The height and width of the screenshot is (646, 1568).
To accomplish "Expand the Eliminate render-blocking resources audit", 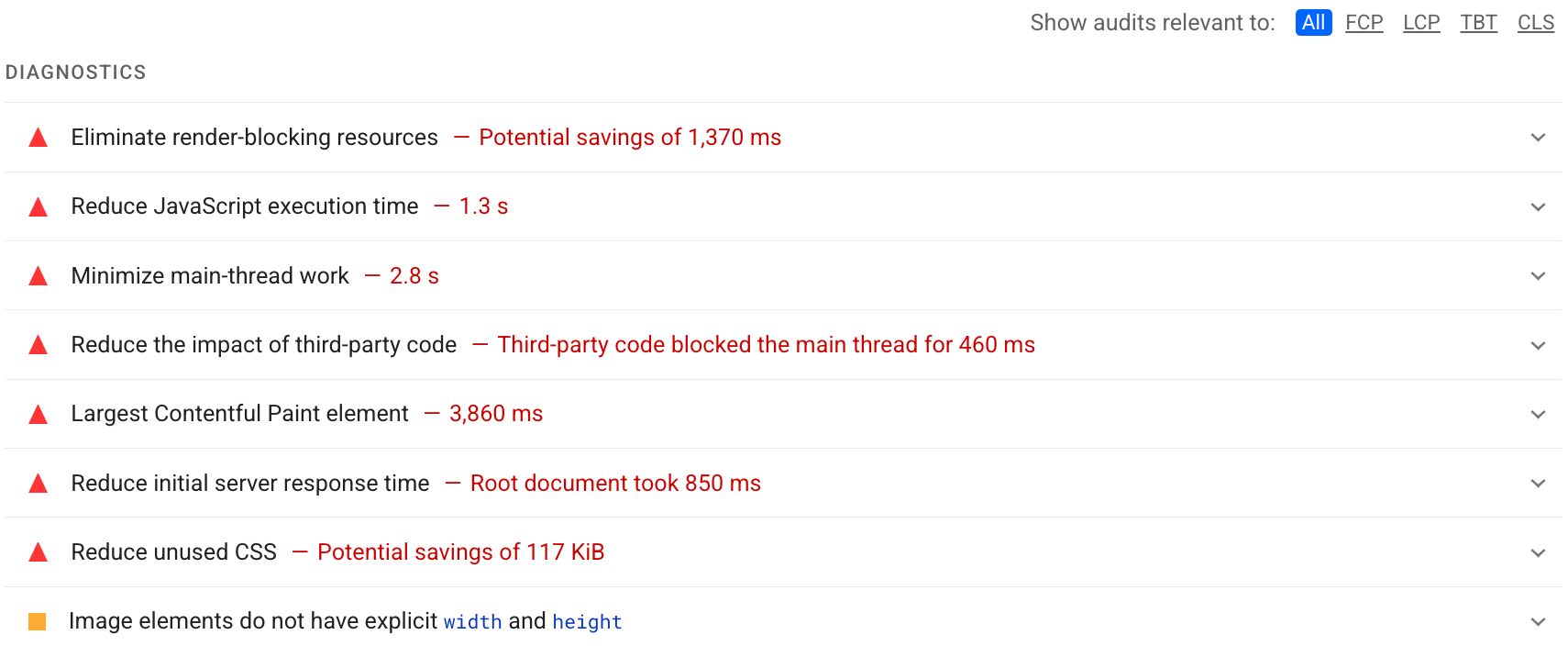I will [1538, 138].
